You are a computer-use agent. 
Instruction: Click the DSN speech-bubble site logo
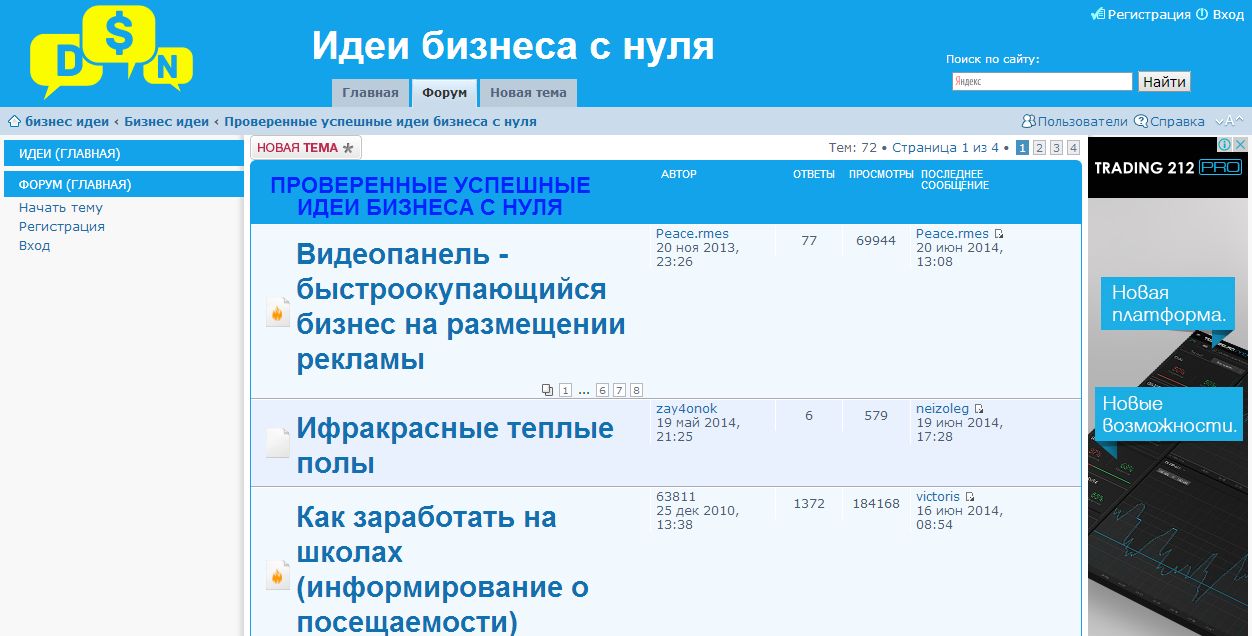click(110, 52)
